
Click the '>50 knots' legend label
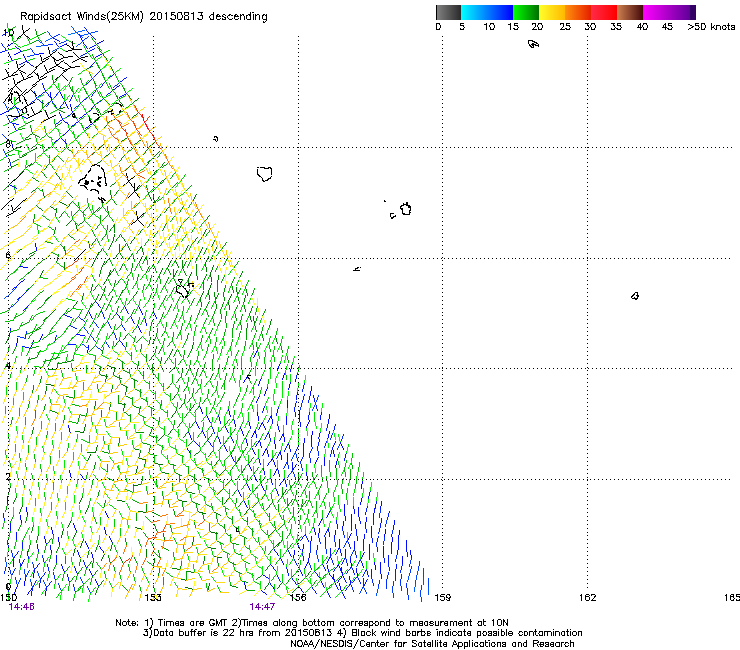pyautogui.click(x=711, y=27)
